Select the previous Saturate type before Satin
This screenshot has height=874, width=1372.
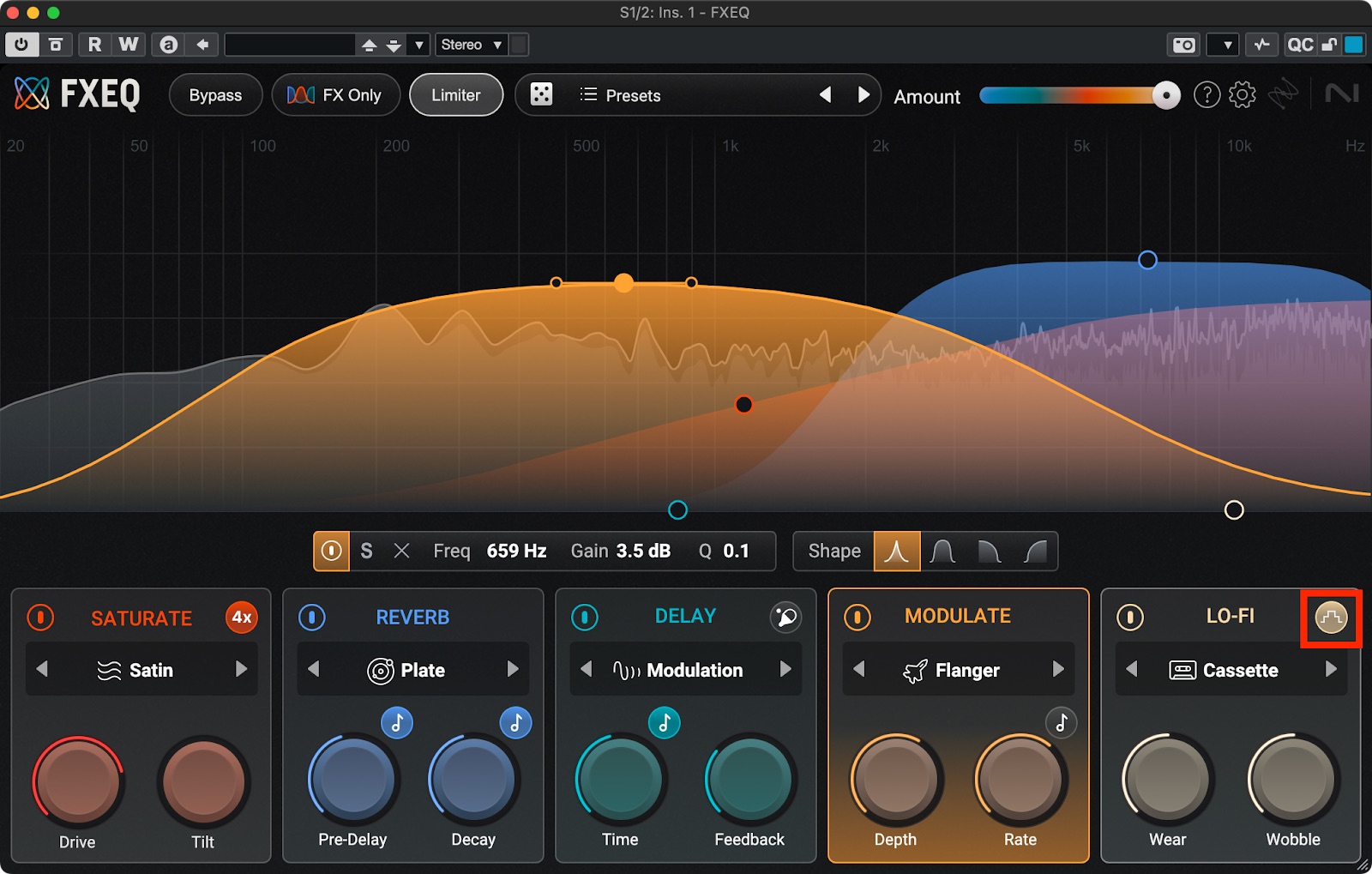[x=42, y=669]
